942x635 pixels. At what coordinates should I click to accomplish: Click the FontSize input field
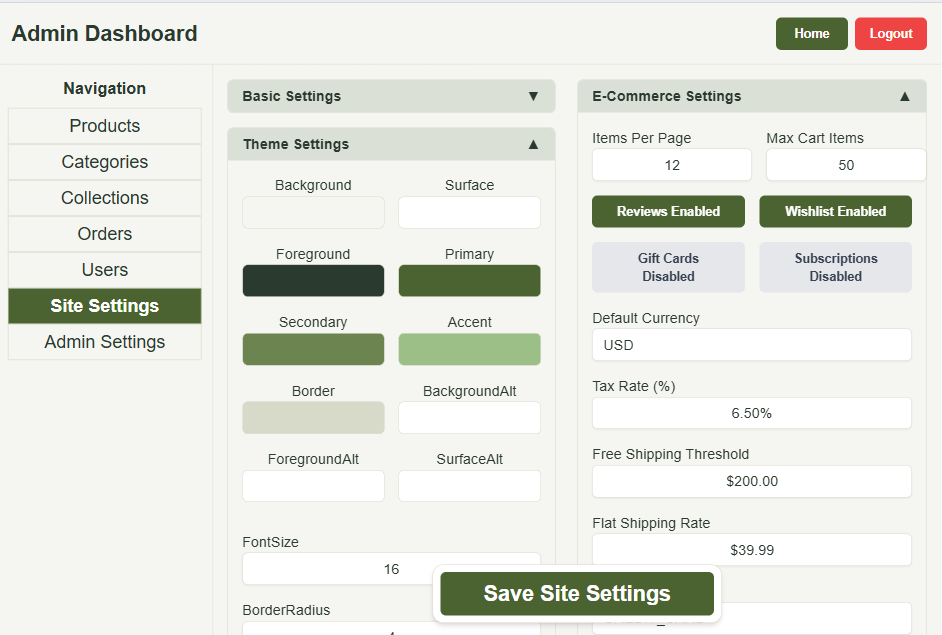coord(391,569)
